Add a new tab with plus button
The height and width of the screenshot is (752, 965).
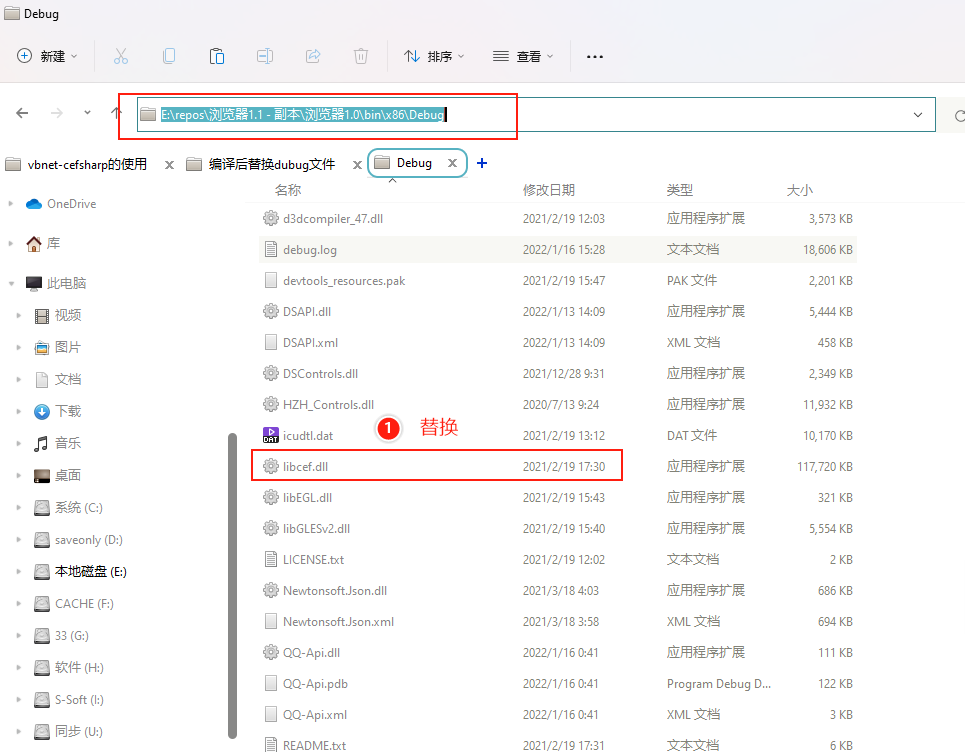click(x=482, y=163)
